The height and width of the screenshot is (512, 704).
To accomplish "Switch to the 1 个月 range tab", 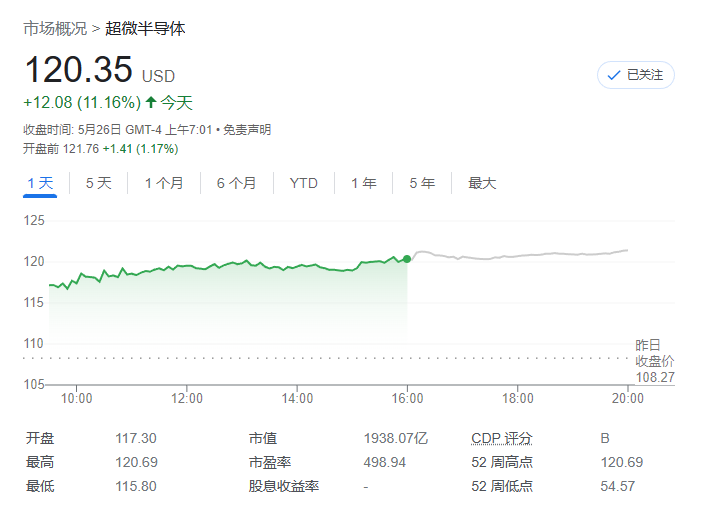I will point(164,183).
